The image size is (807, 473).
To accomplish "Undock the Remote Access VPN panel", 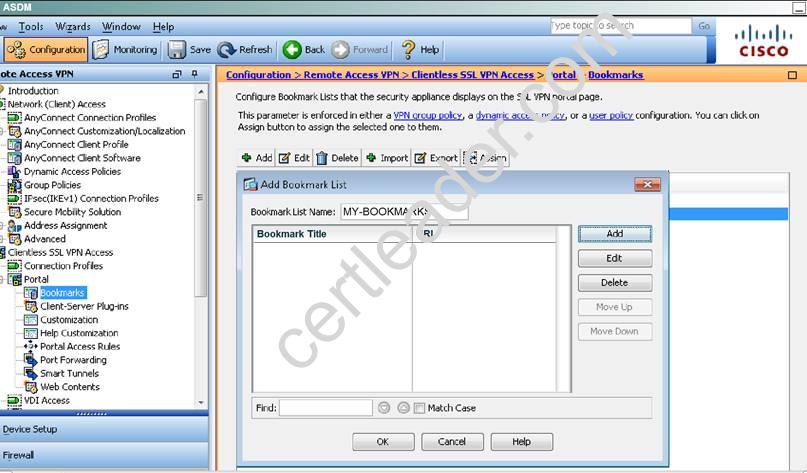I will [x=177, y=74].
